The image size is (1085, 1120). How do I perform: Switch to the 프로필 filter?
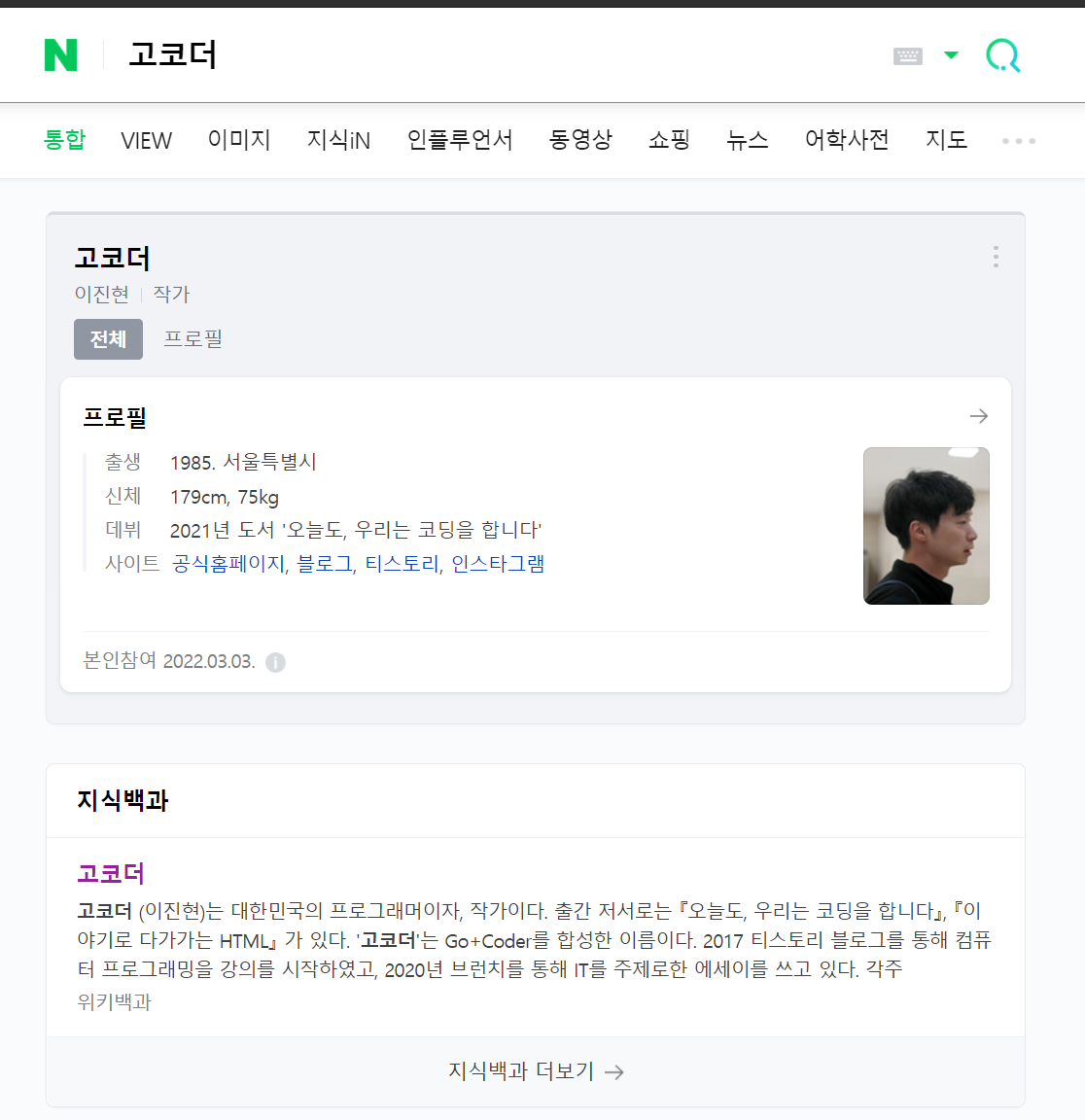point(193,338)
